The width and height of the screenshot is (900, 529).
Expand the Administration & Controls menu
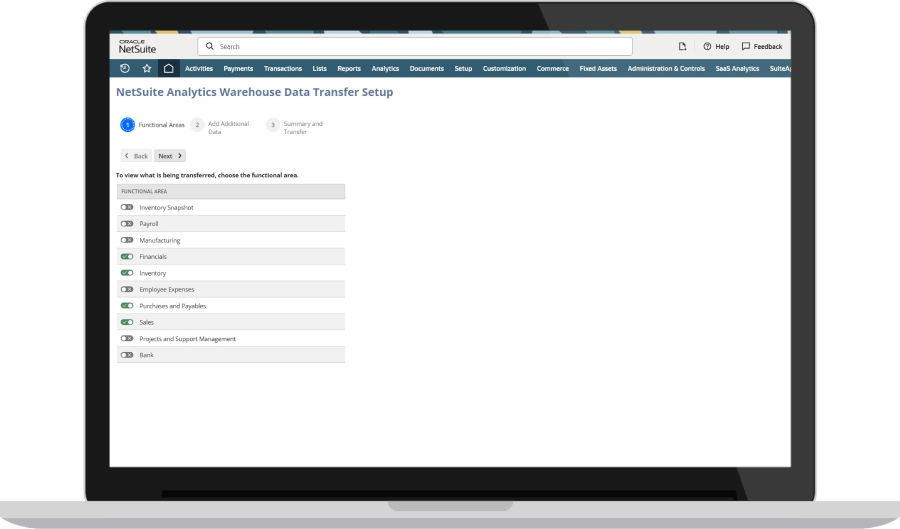(666, 69)
